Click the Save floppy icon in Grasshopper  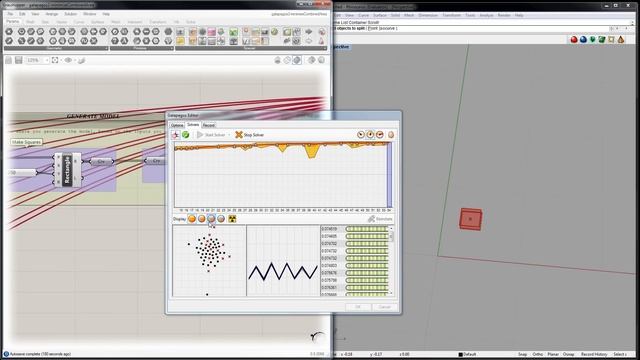18,60
